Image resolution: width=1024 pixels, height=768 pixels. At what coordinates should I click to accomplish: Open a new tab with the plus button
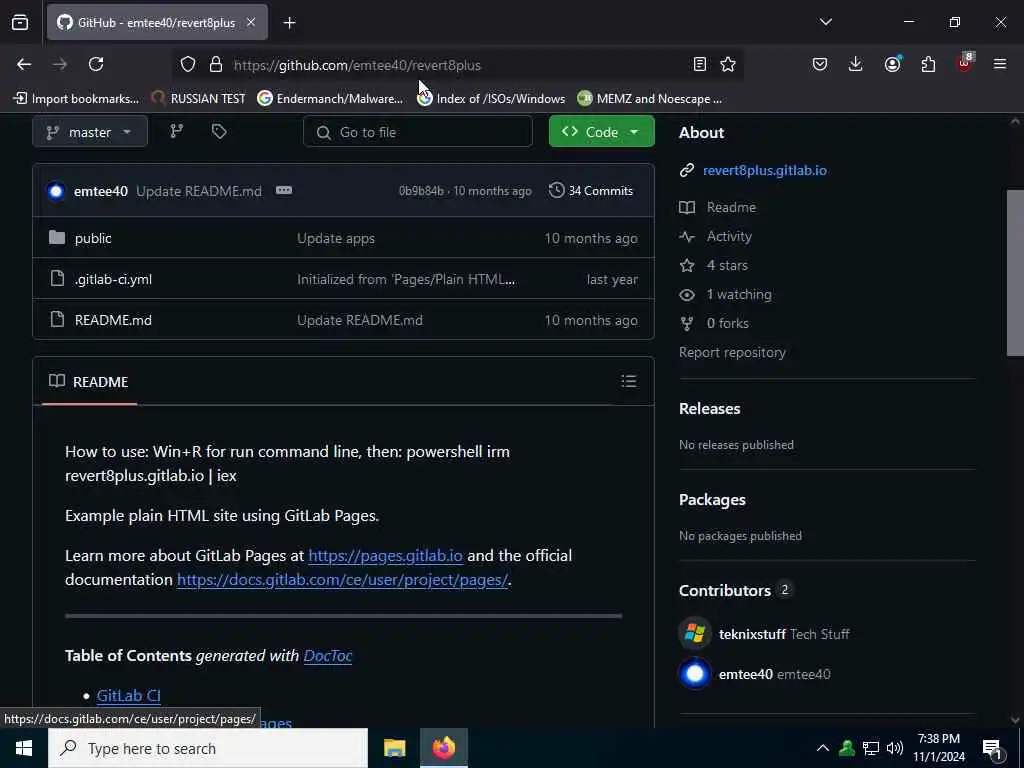coord(289,23)
